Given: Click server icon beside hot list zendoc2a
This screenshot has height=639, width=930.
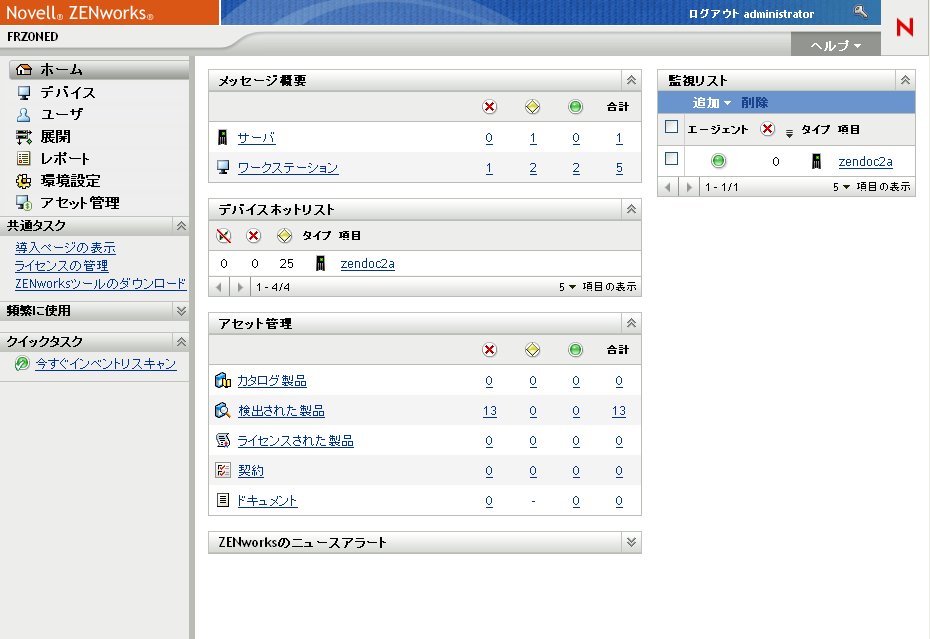Looking at the screenshot, I should (x=320, y=263).
